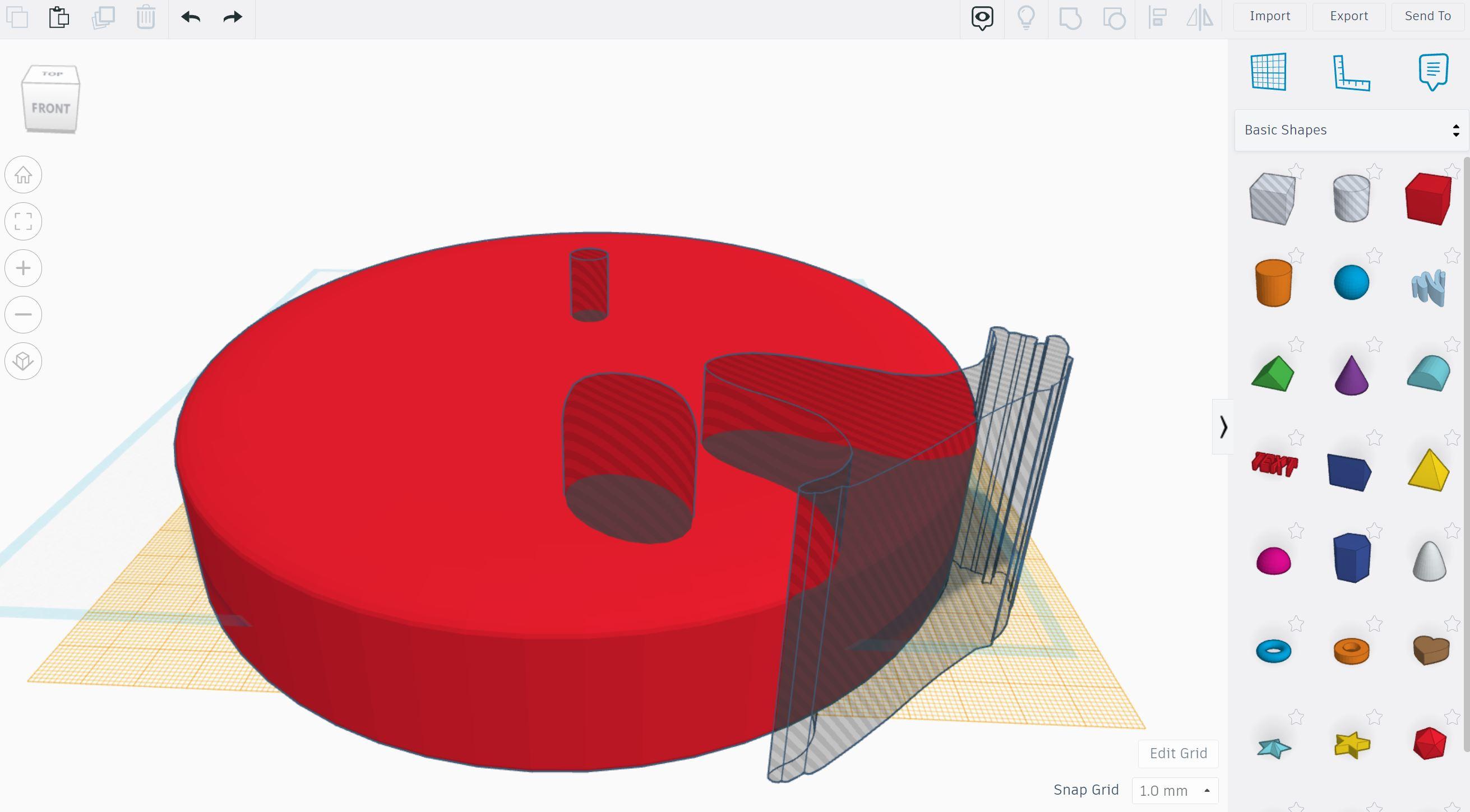Undo the last action
Image resolution: width=1470 pixels, height=812 pixels.
point(191,17)
